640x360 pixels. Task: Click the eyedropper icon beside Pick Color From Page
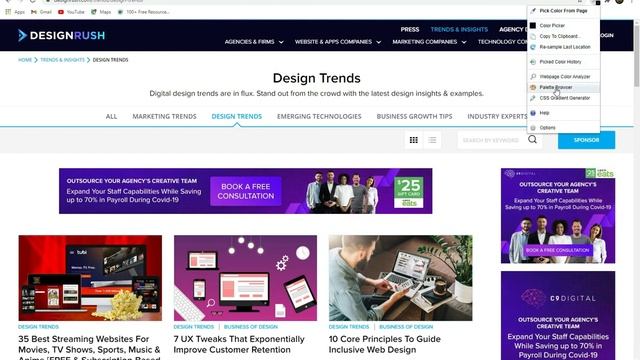point(533,11)
